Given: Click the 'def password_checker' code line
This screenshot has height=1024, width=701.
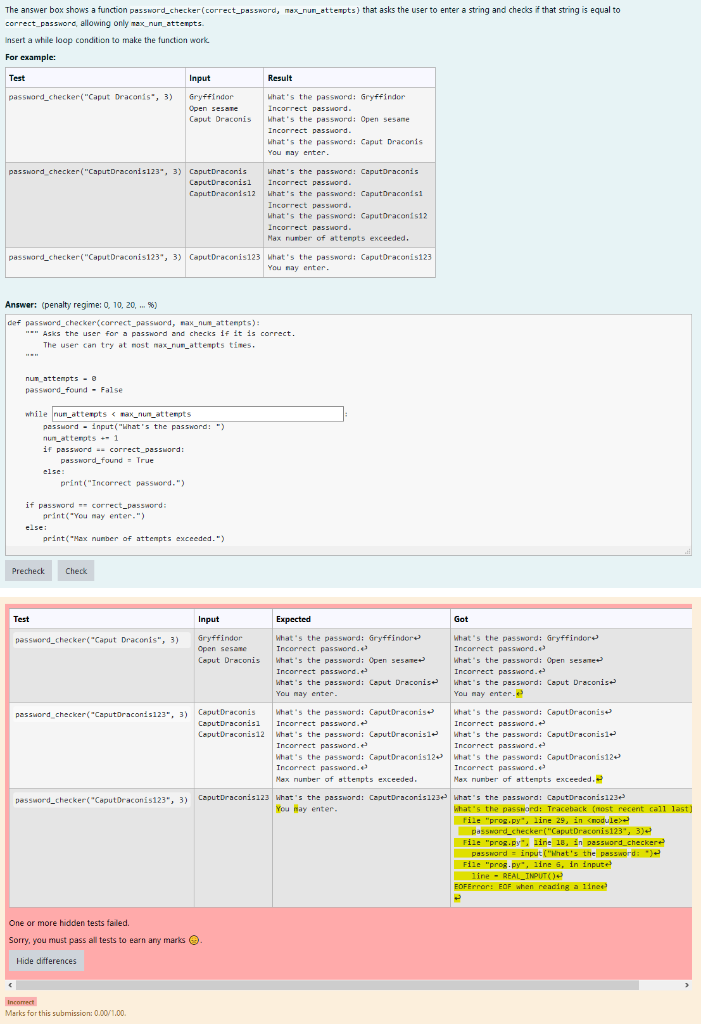Looking at the screenshot, I should 134,323.
